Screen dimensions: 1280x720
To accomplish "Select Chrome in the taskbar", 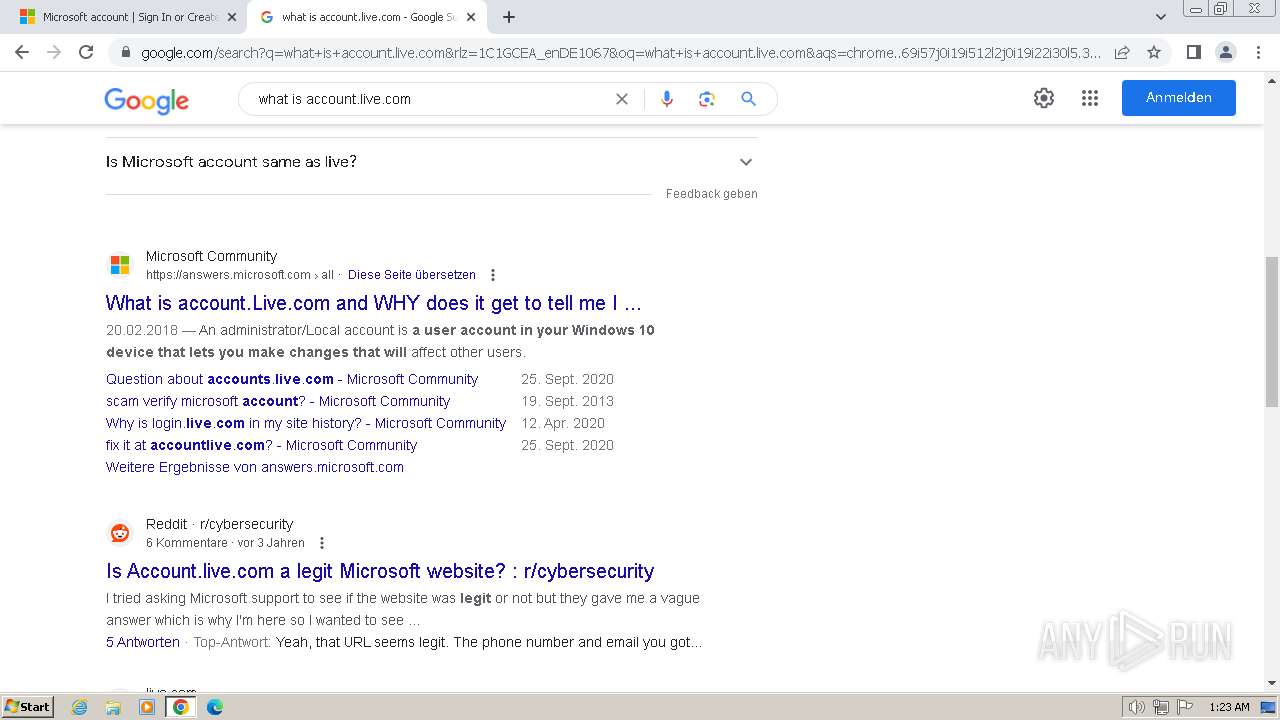I will point(180,707).
